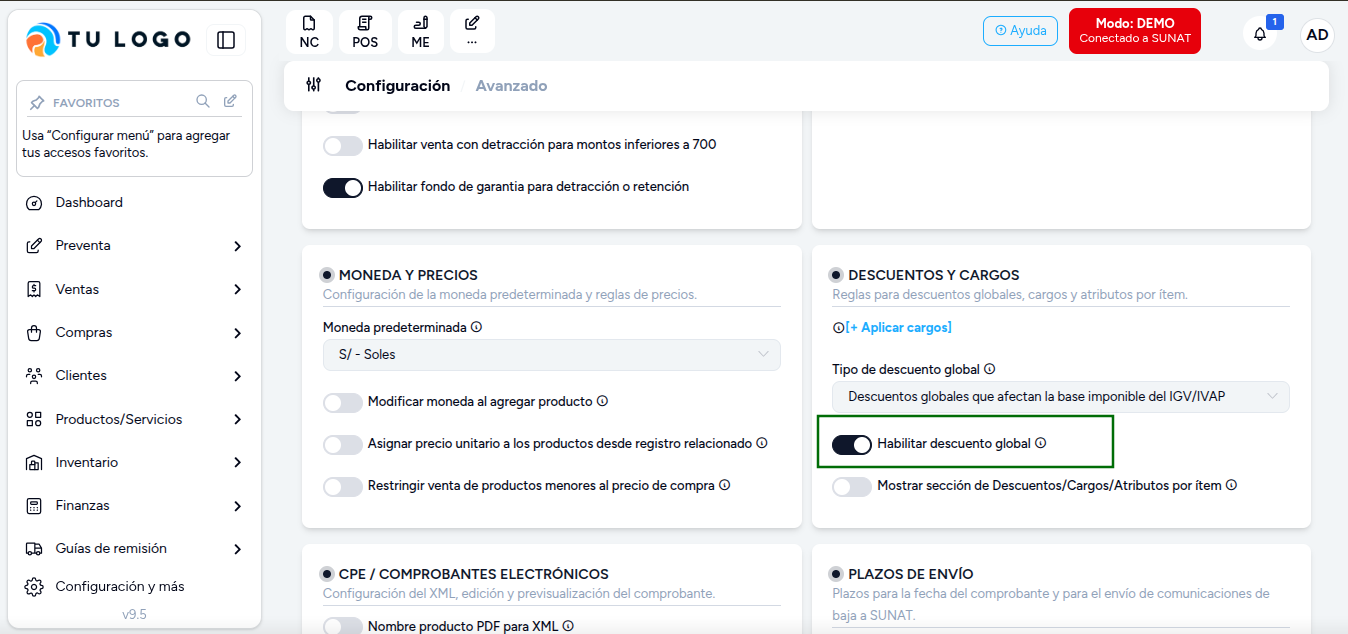Click info icon after Habilitar descuento global
The image size is (1348, 634).
tap(1041, 443)
